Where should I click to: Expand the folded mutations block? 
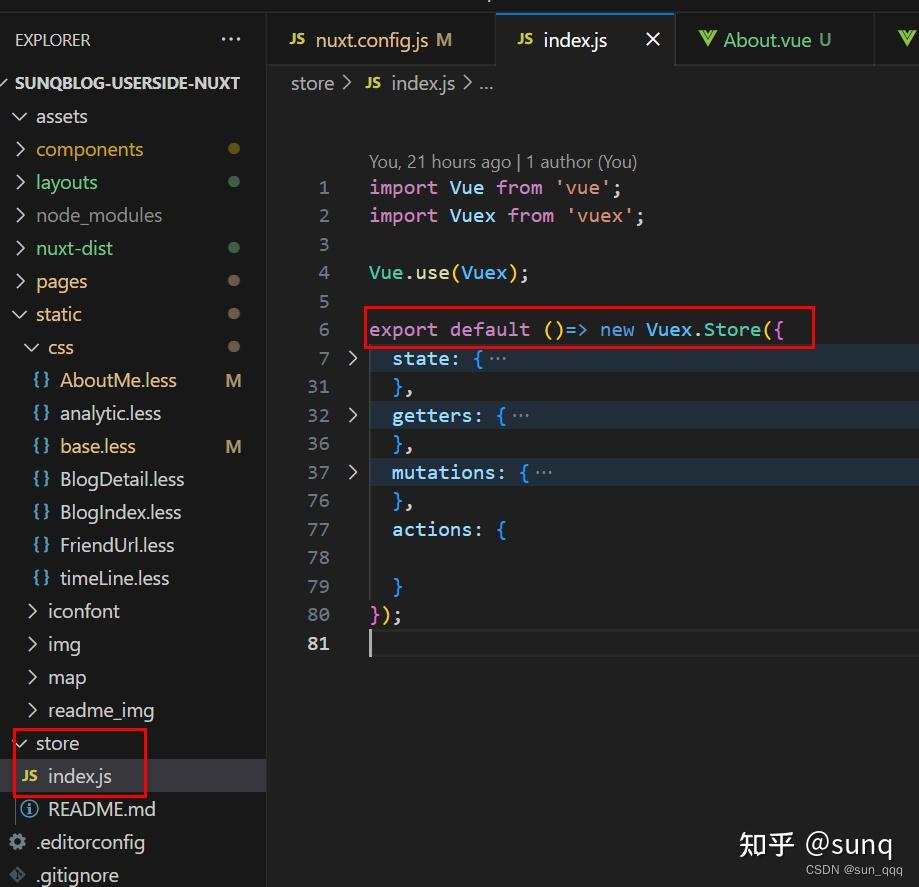coord(353,471)
